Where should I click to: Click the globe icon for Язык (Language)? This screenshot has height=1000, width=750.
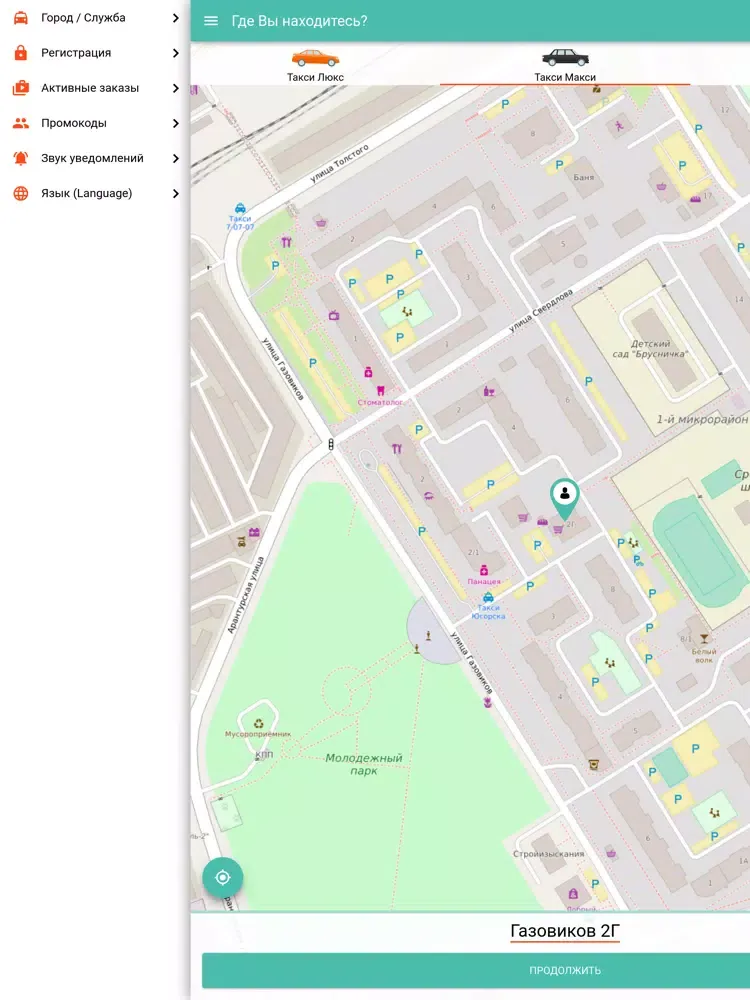coord(21,193)
